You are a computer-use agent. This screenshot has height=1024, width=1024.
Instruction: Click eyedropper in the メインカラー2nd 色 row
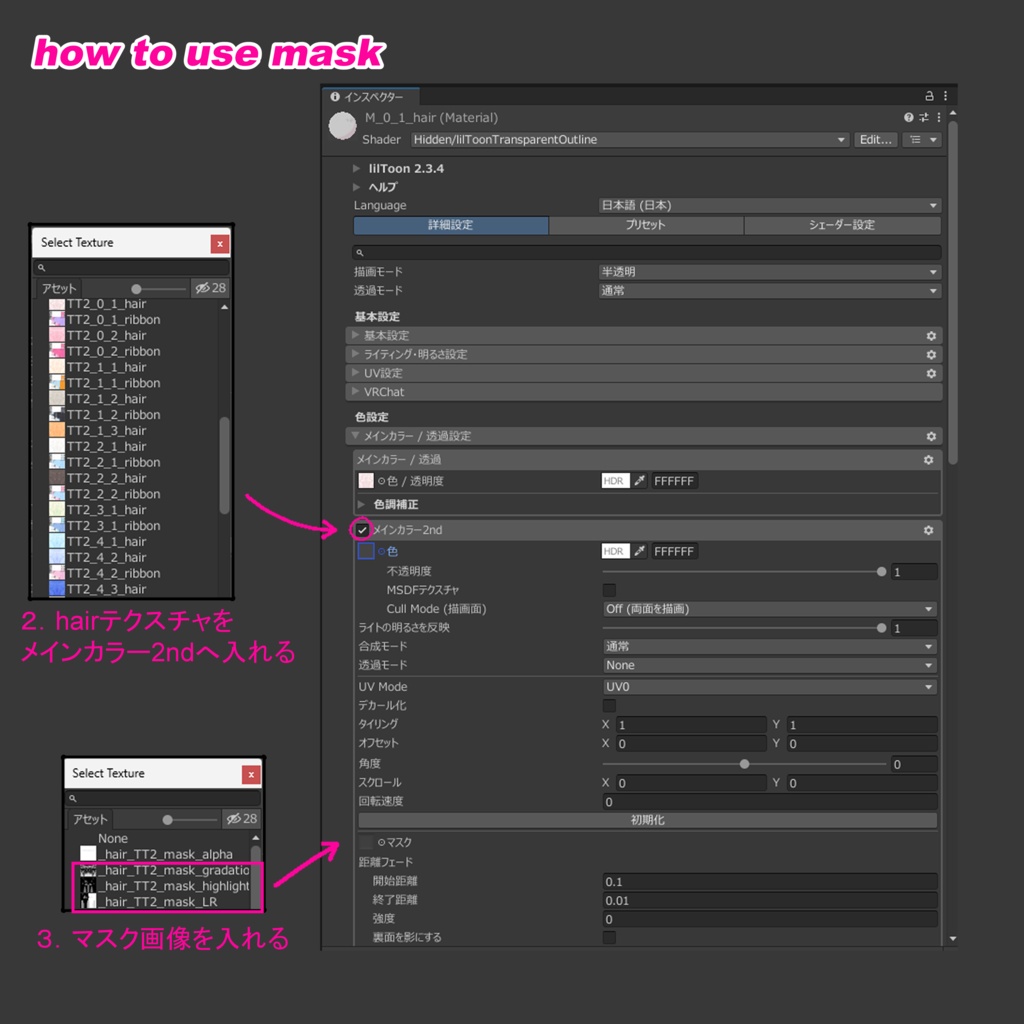pos(639,552)
